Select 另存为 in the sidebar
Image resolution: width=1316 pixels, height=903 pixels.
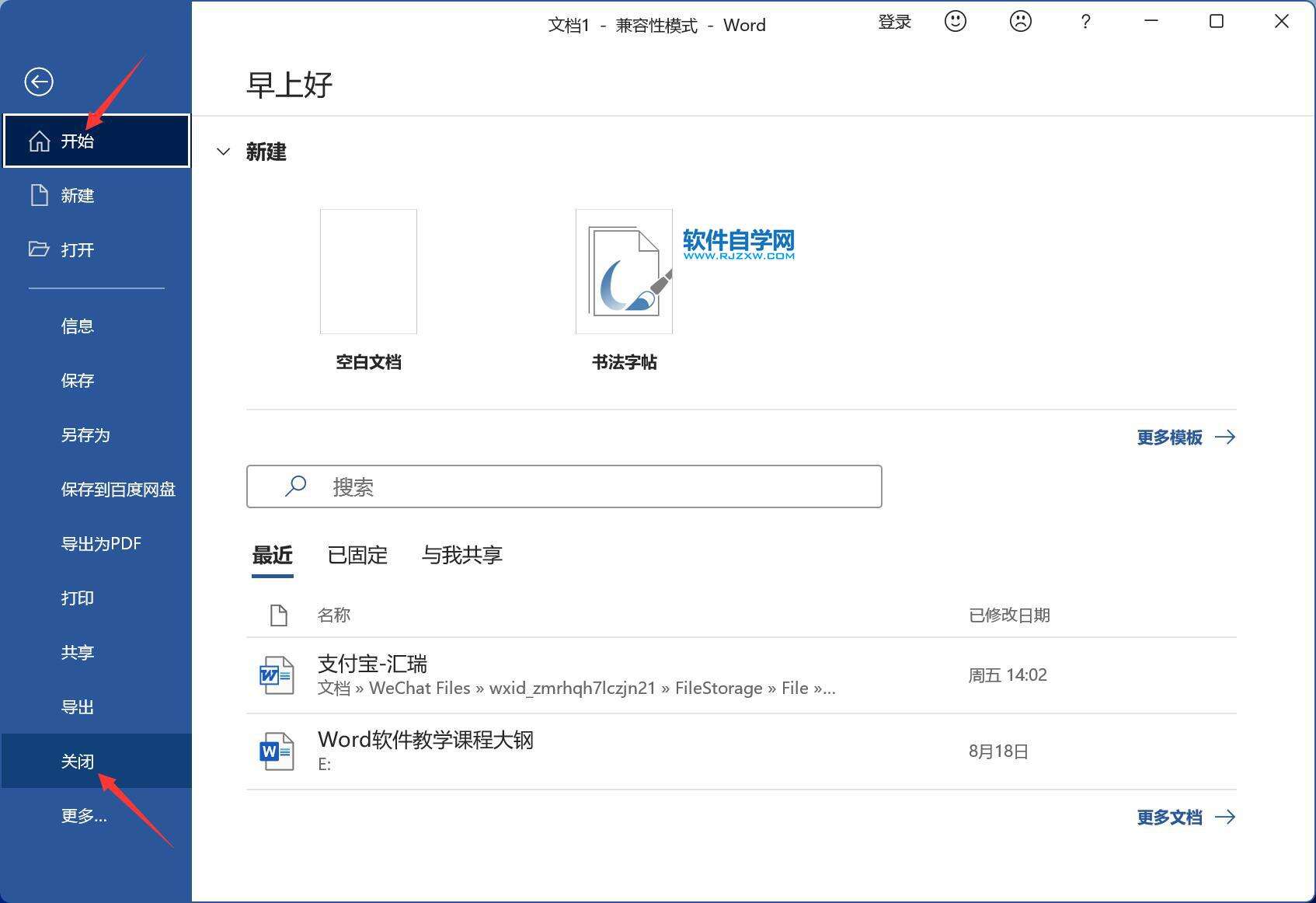(x=96, y=435)
